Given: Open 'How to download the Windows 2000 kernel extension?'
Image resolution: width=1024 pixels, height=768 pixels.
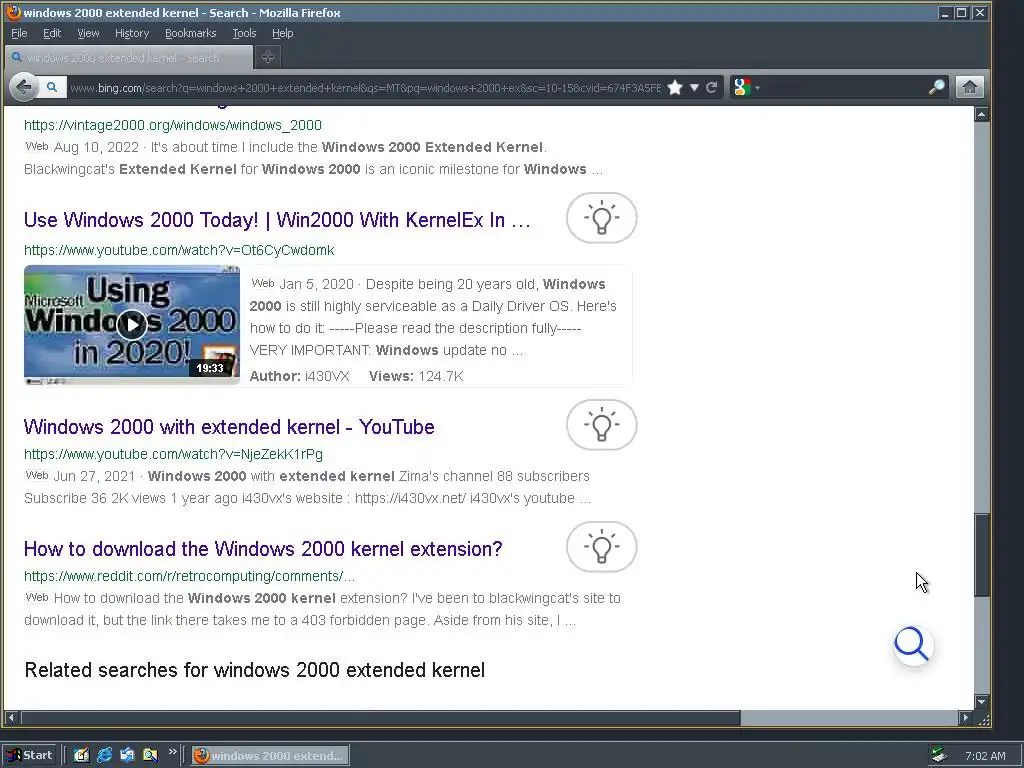Looking at the screenshot, I should pos(263,549).
